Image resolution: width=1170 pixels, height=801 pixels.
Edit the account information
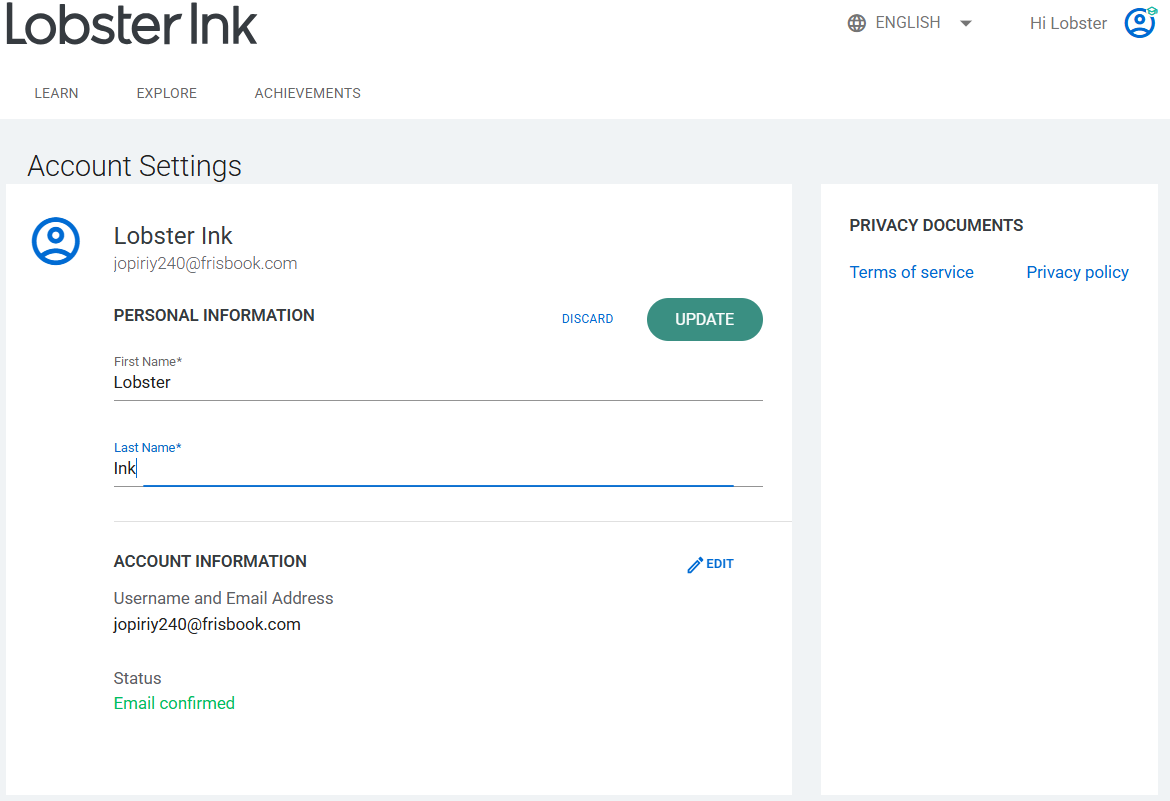pos(720,564)
